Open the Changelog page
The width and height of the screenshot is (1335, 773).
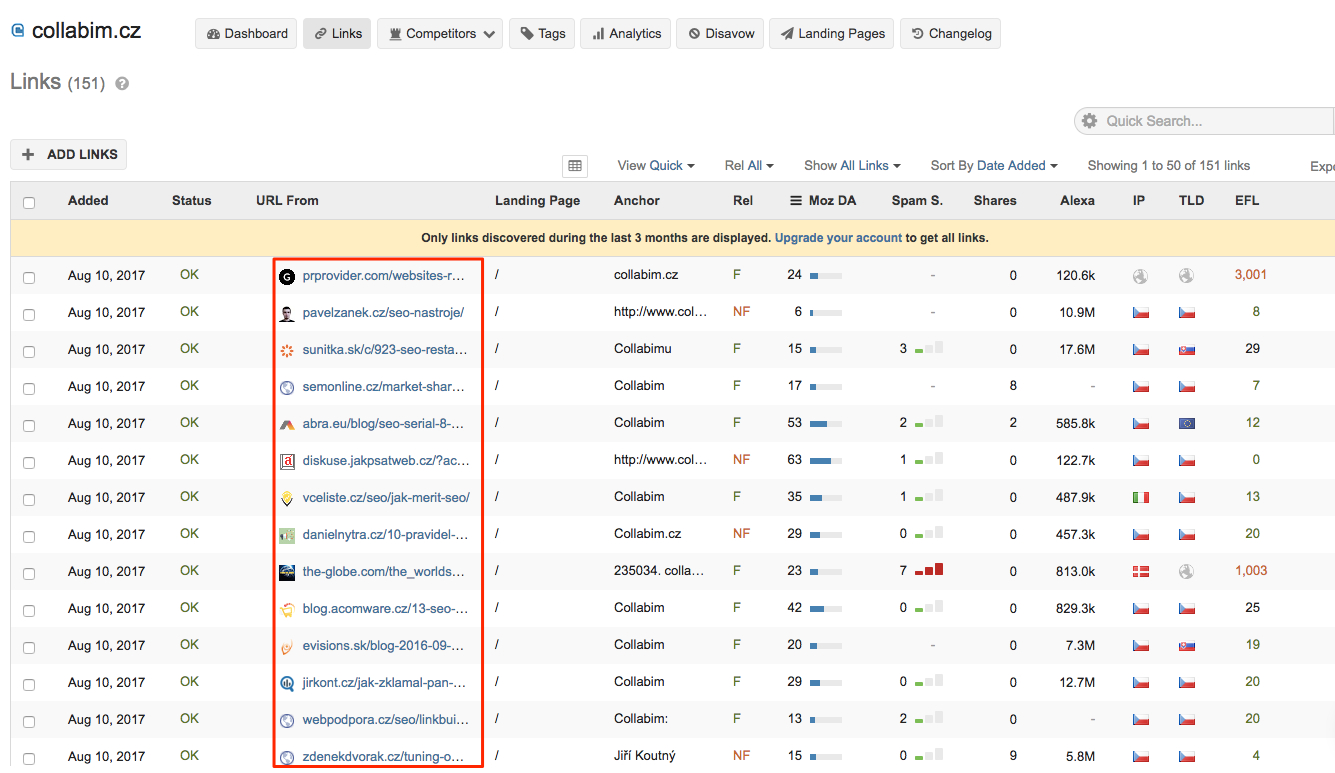click(950, 33)
